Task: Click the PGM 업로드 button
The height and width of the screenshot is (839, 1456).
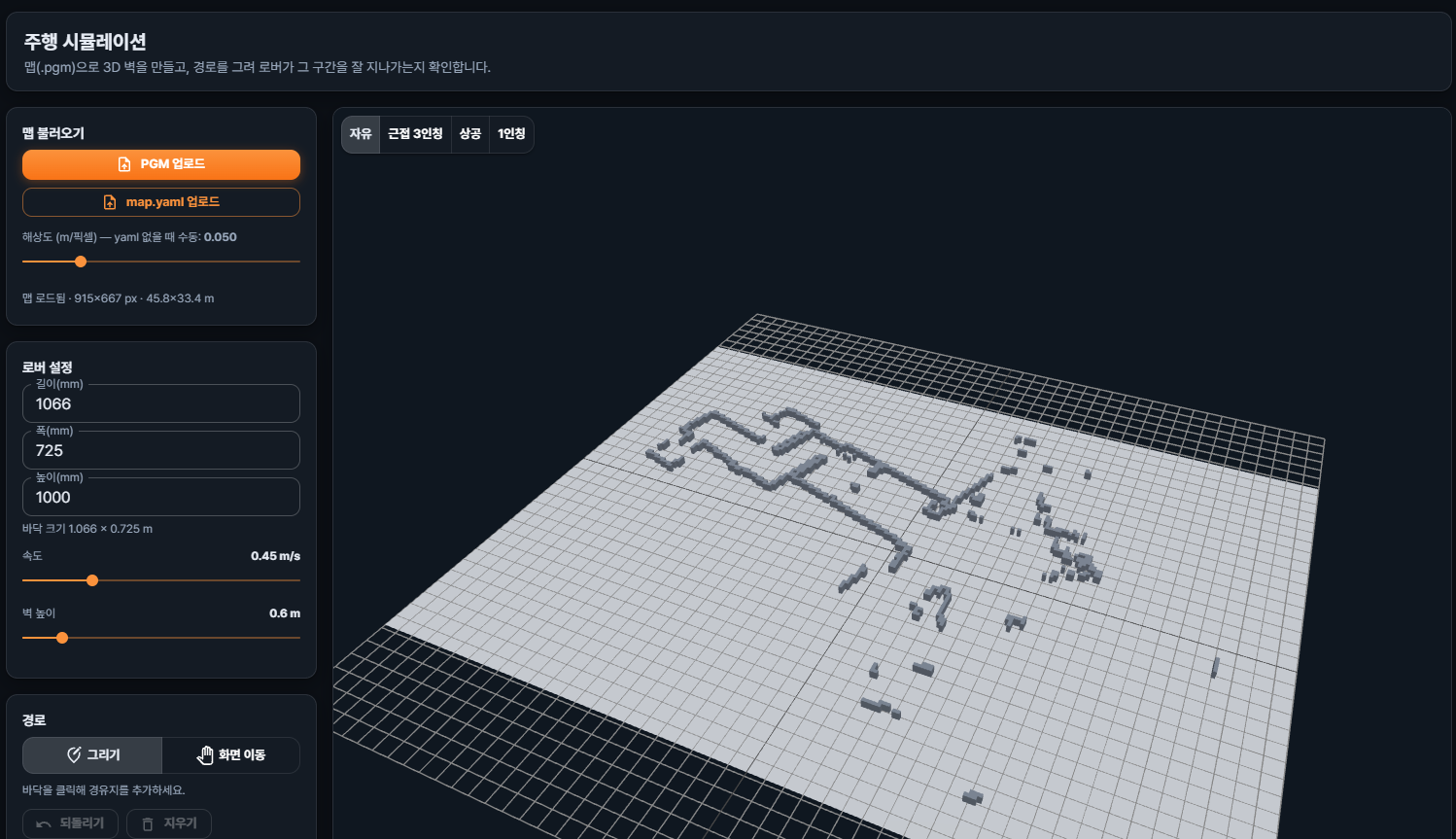Action: (x=161, y=164)
